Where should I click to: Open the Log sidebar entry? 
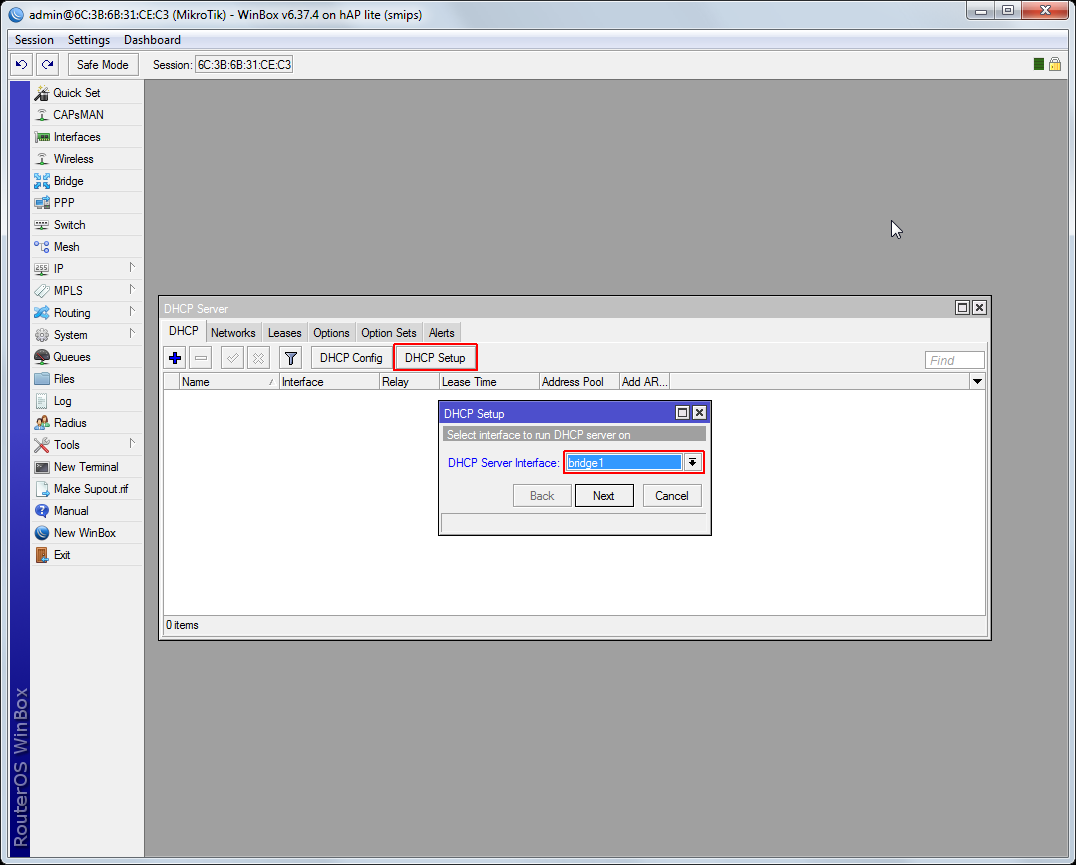coord(62,401)
